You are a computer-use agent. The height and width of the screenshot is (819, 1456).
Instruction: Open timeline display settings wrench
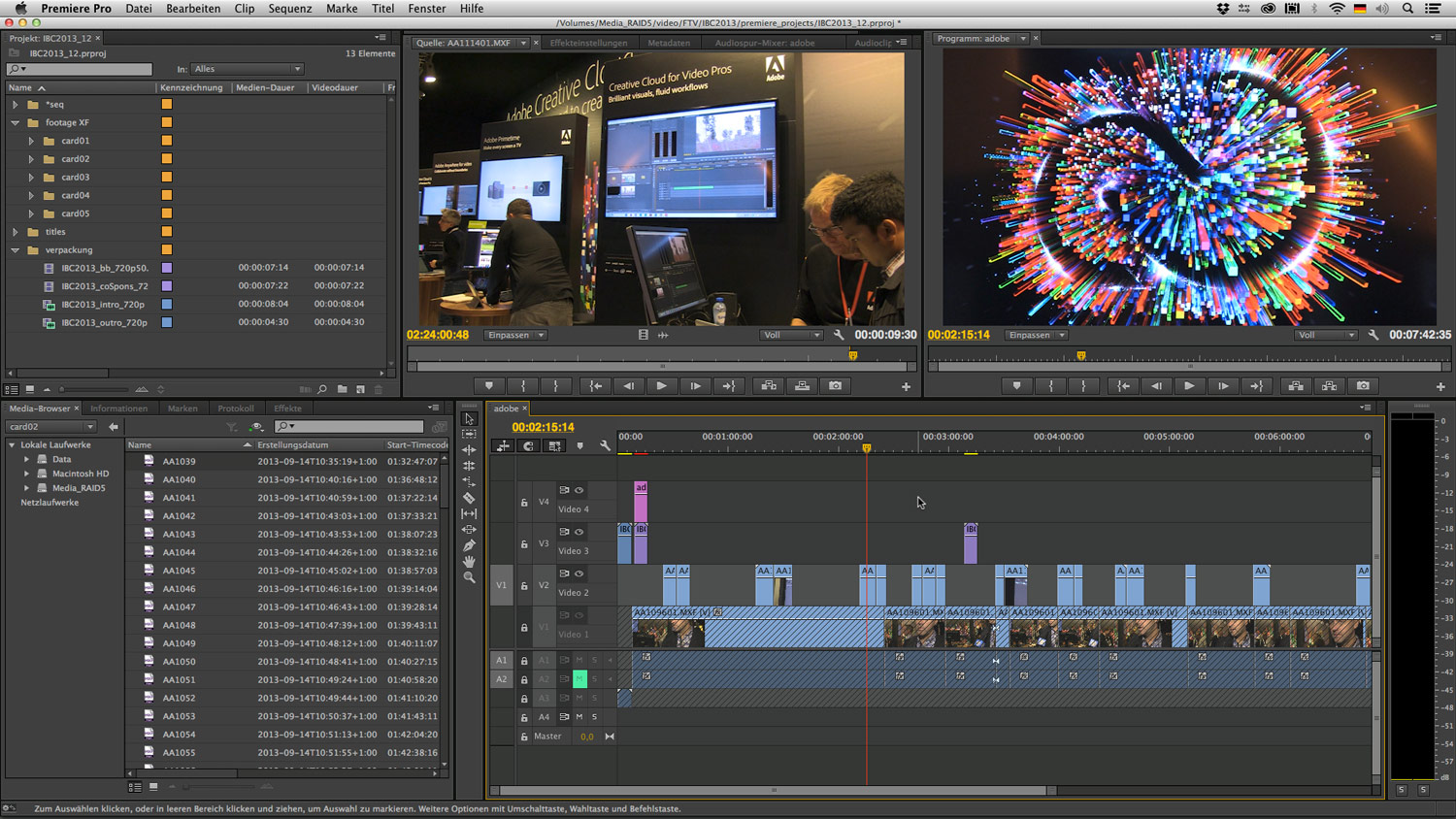point(605,446)
